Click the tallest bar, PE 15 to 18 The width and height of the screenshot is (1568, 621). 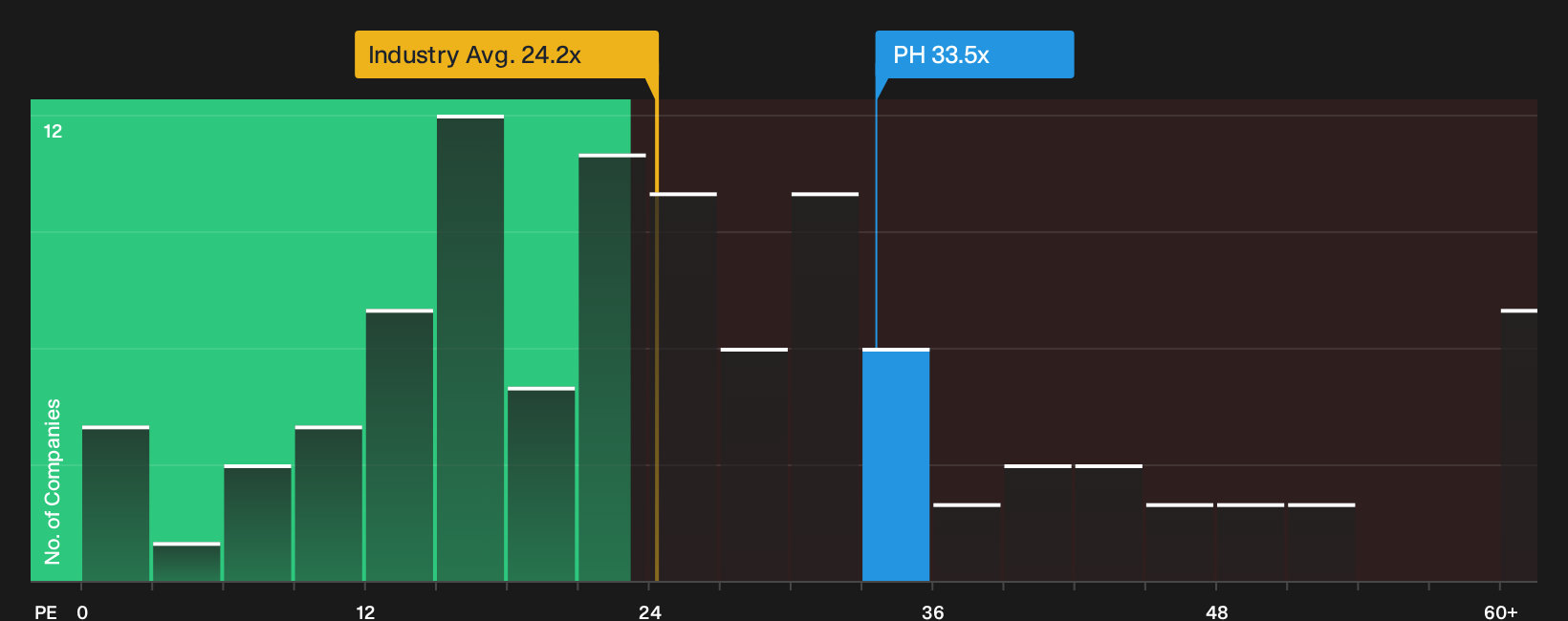tap(470, 348)
